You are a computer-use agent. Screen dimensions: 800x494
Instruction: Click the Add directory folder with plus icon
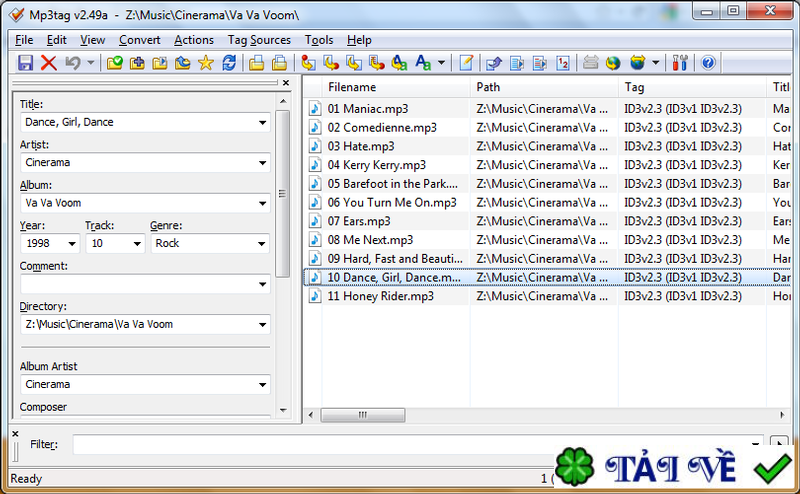tap(137, 63)
